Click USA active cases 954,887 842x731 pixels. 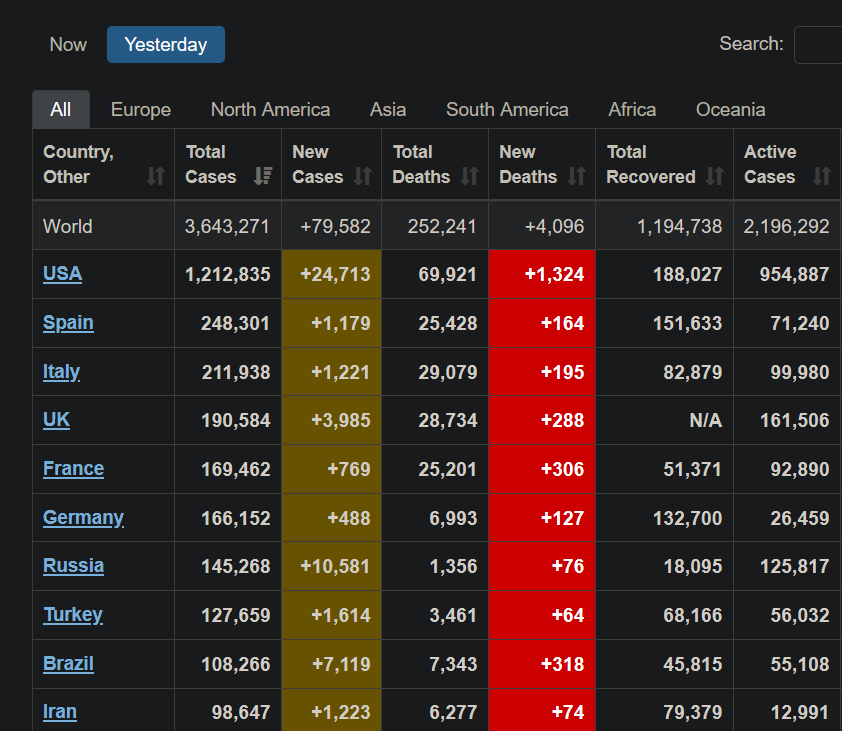[794, 274]
